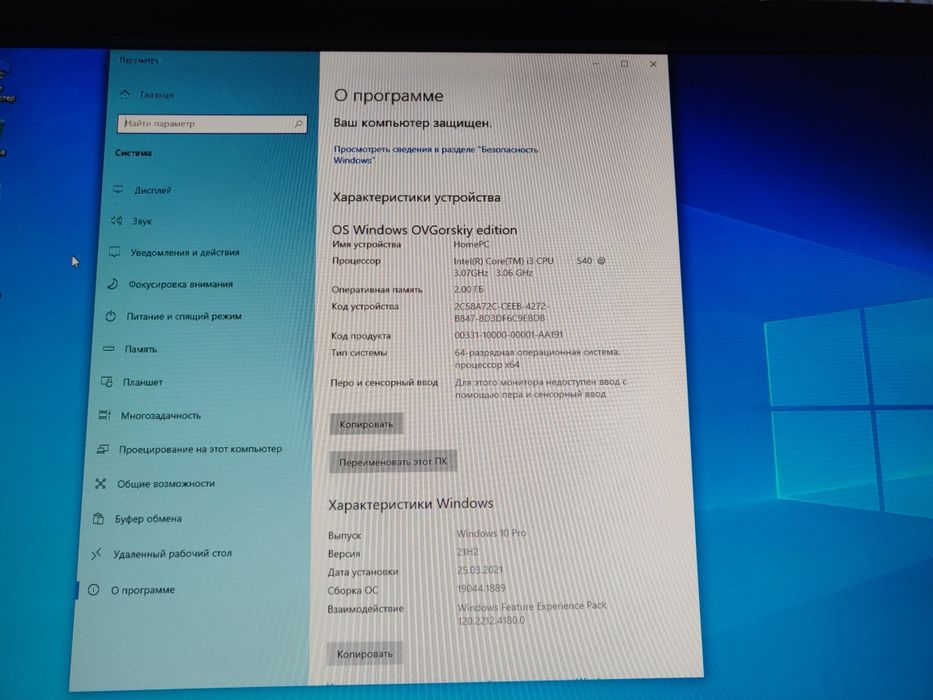
Task: Open the Безопасность Windows details link
Action: [x=435, y=155]
